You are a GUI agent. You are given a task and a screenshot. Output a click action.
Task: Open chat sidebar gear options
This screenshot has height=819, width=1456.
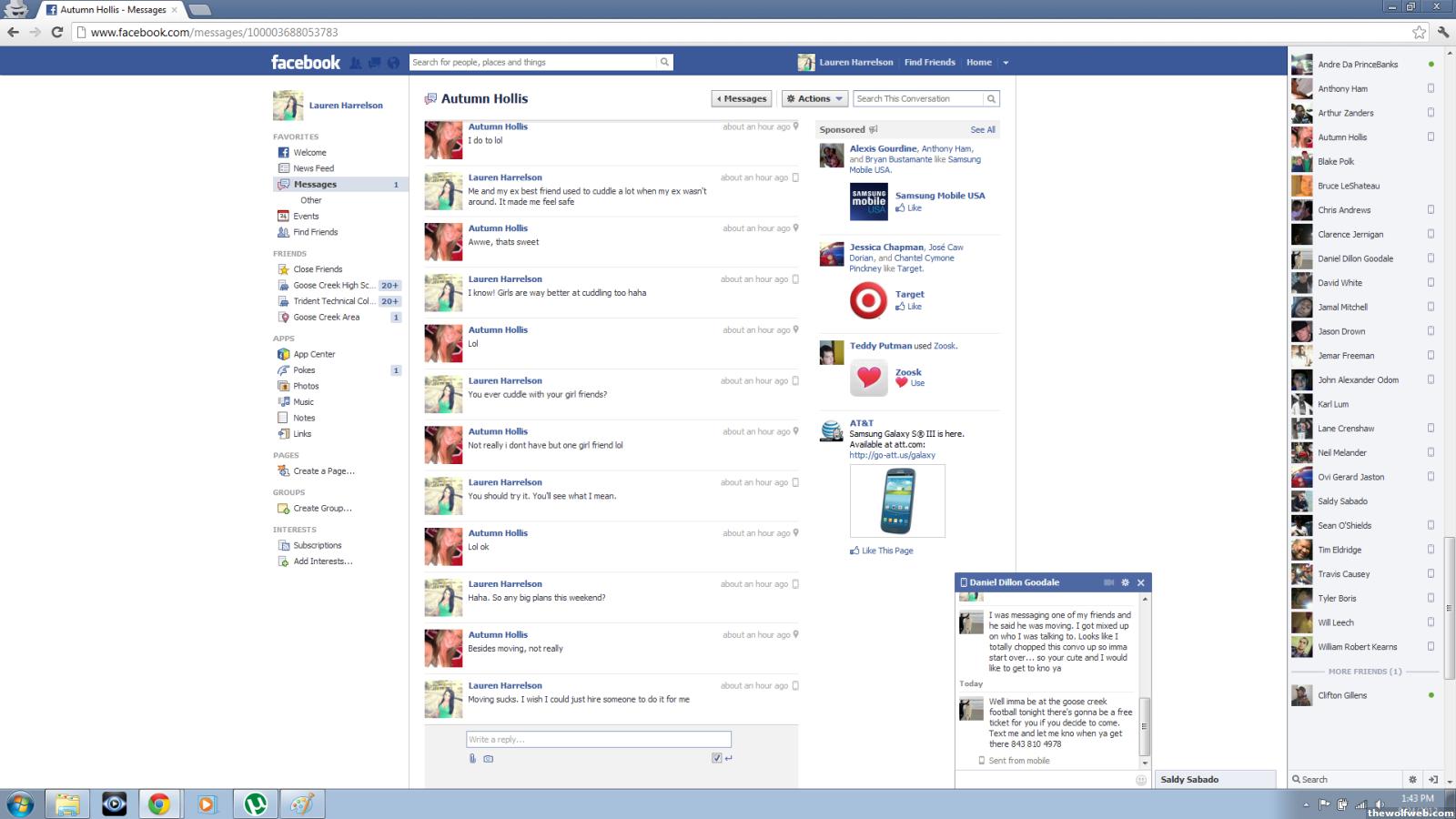[x=1412, y=780]
